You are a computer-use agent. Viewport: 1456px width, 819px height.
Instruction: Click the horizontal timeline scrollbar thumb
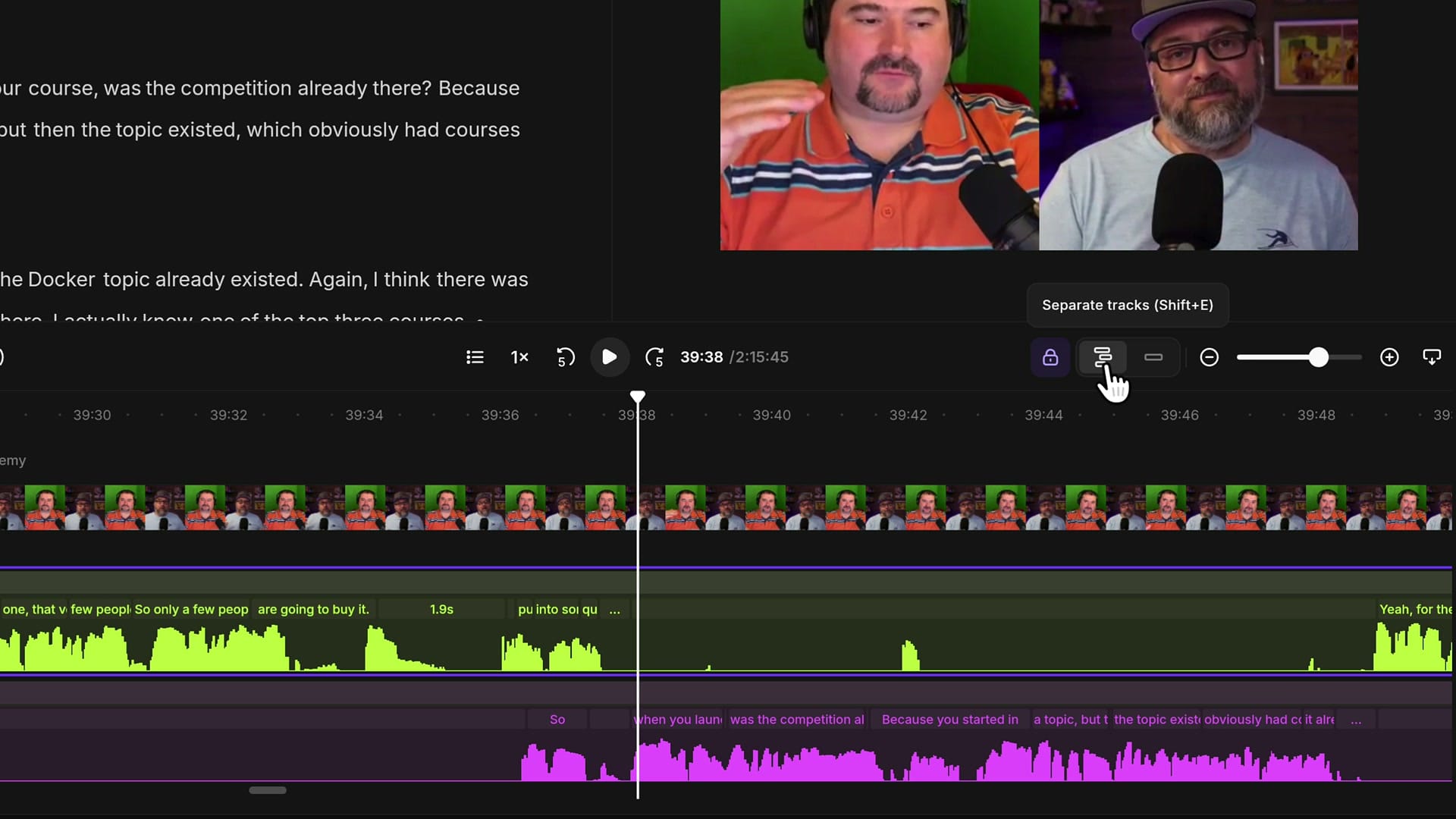(268, 790)
